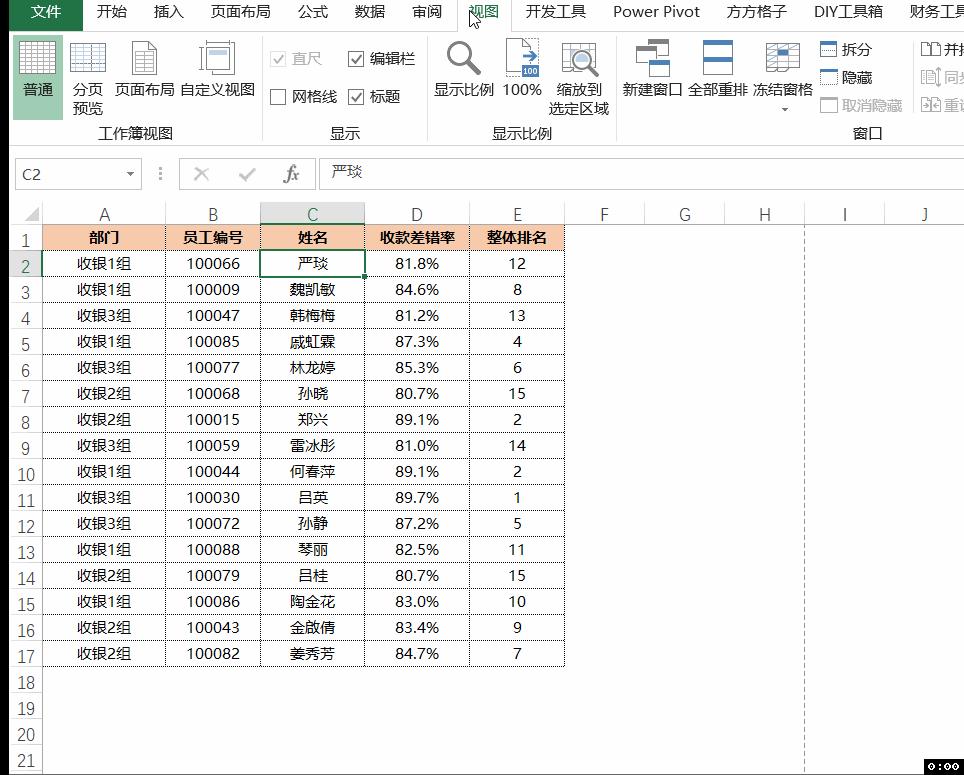This screenshot has height=775, width=964.
Task: Click the header cell 部门
Action: (x=104, y=237)
